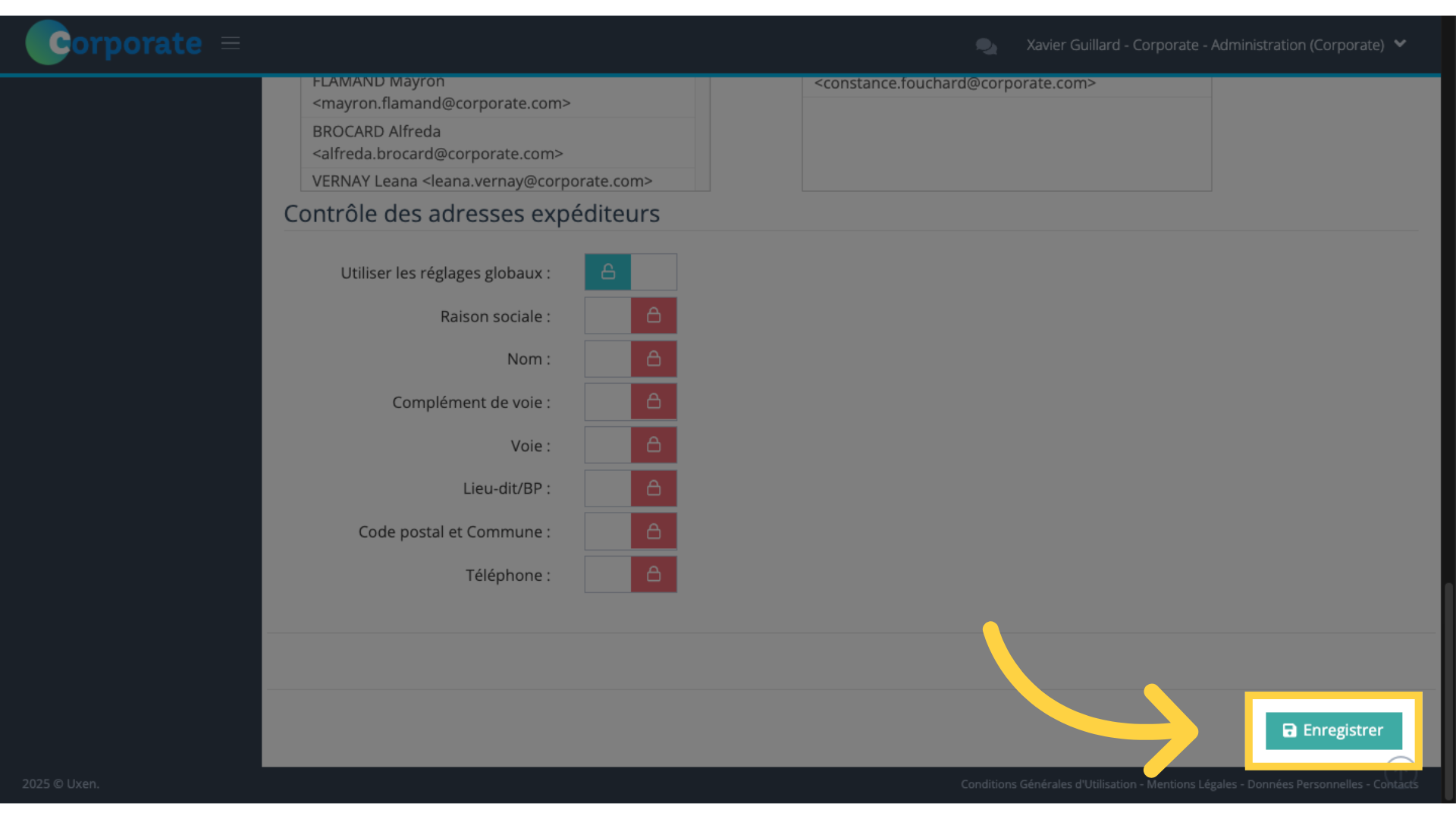The width and height of the screenshot is (1456, 819).
Task: Click the red lock icon next to Raison sociale
Action: (x=654, y=315)
